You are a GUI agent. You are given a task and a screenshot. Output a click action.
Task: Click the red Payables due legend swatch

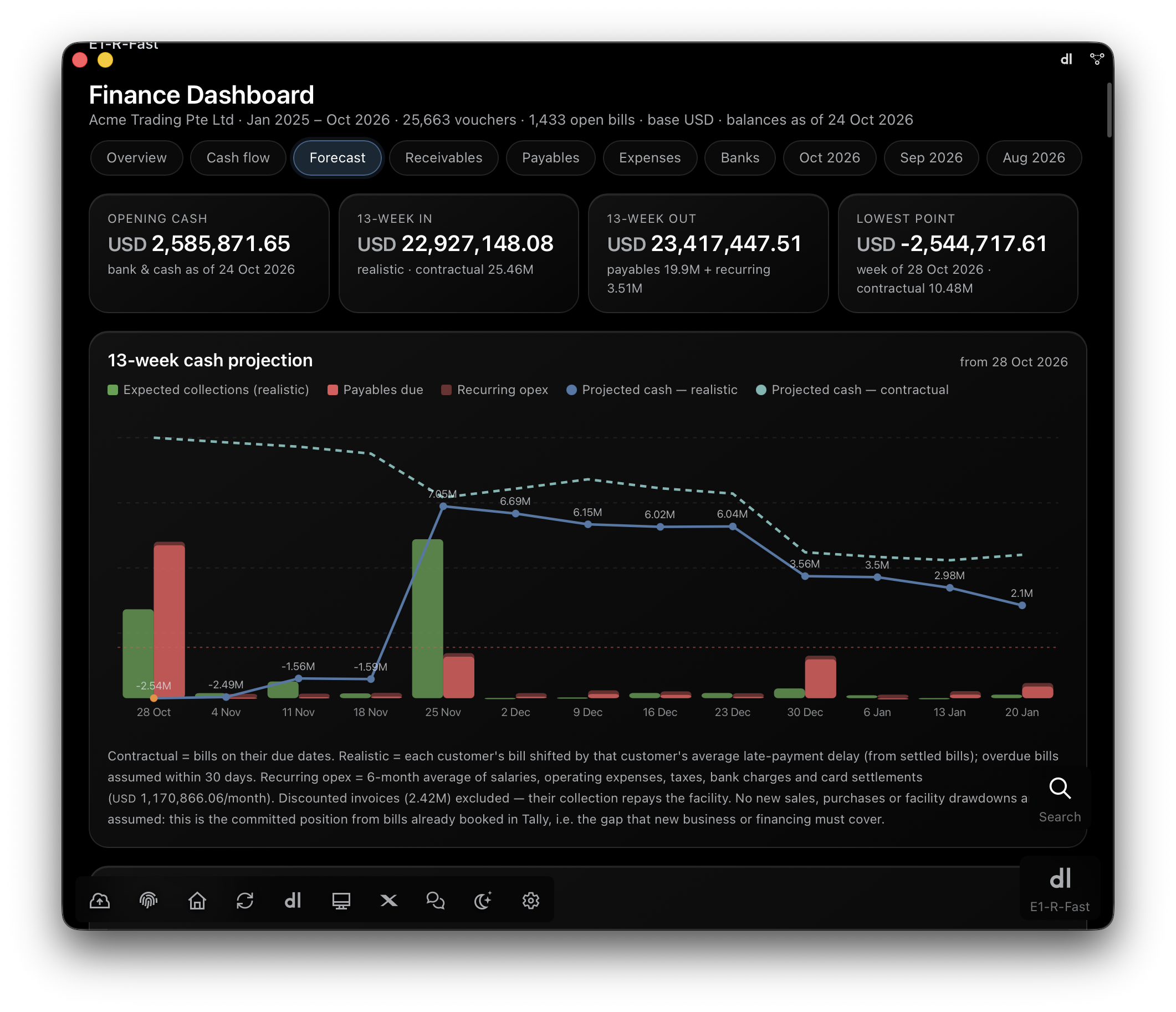(333, 390)
